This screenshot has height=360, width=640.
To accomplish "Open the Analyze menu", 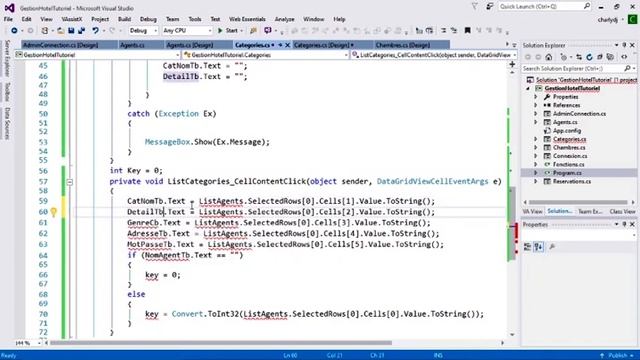I will [x=284, y=19].
